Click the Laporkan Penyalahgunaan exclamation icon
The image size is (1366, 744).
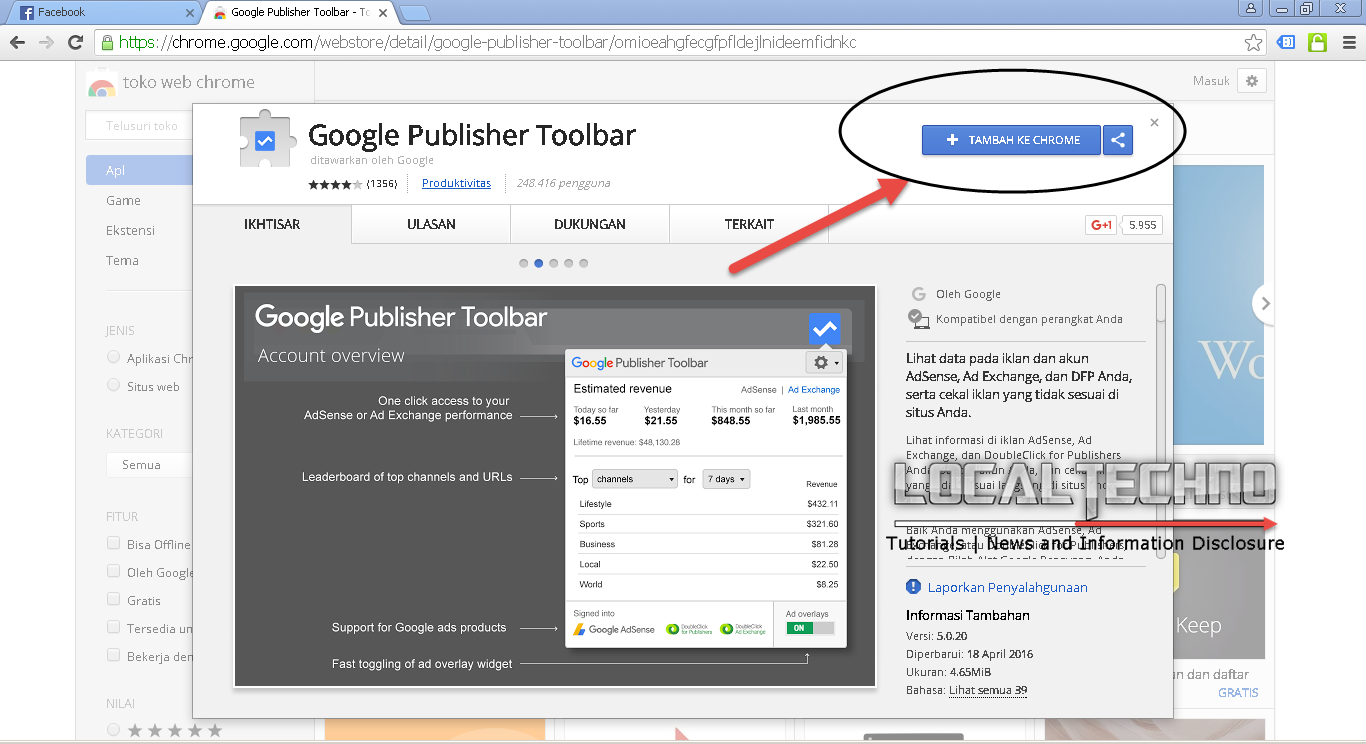point(913,587)
